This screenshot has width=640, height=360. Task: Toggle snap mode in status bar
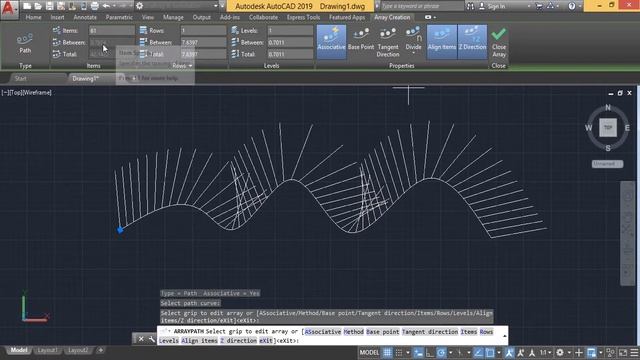[x=399, y=352]
